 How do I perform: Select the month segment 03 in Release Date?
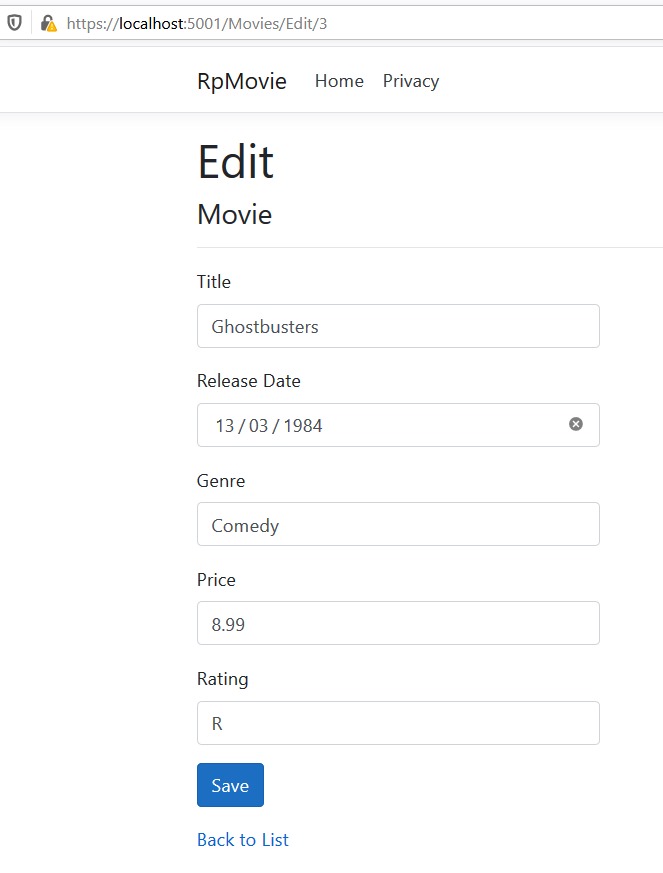pos(259,425)
